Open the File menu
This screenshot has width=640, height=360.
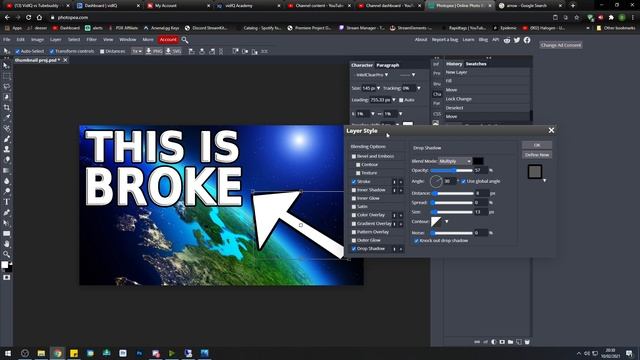(x=7, y=40)
